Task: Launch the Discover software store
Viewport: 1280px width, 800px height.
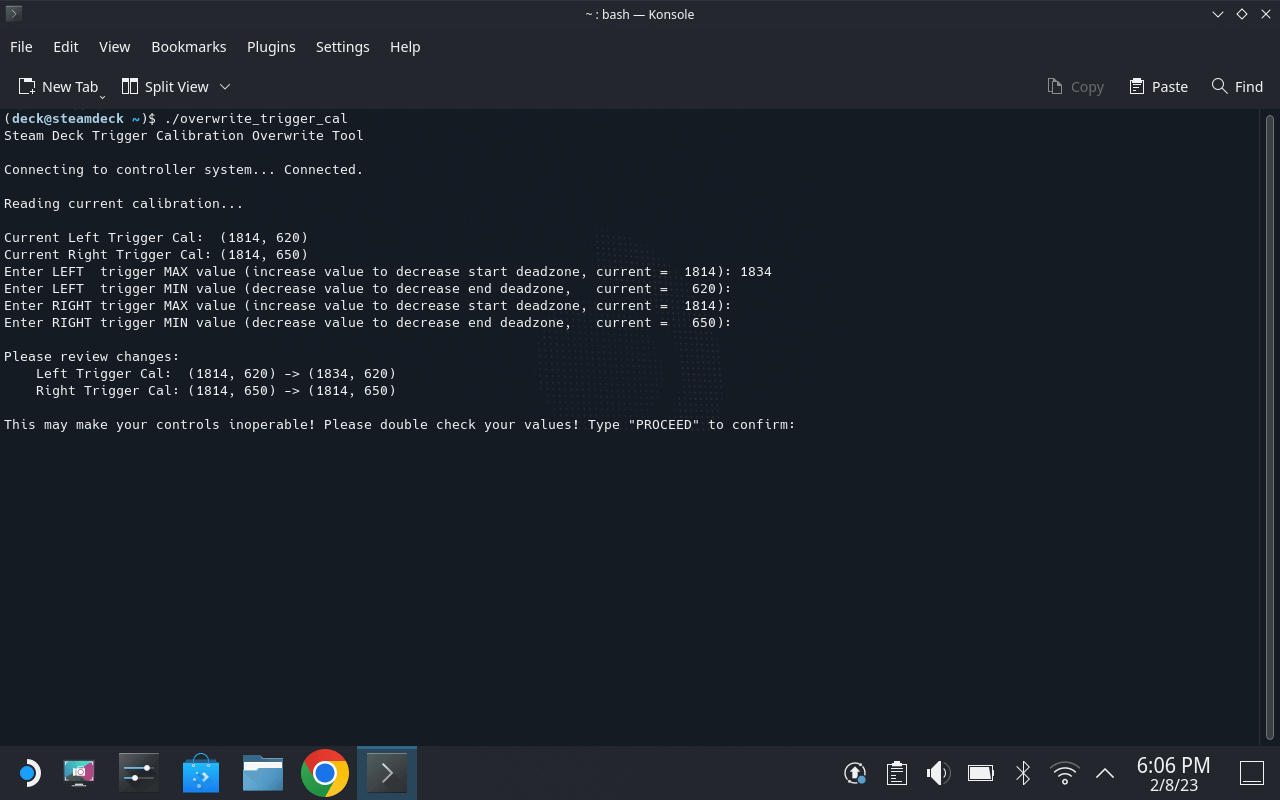Action: [201, 773]
